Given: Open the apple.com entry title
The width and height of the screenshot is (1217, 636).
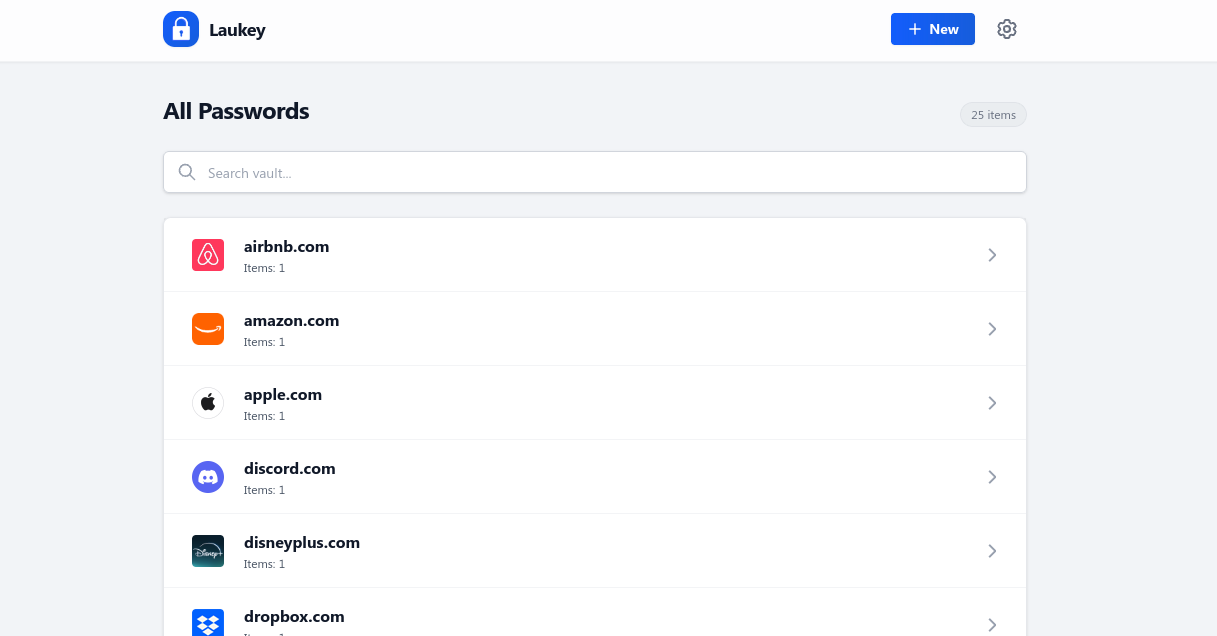Looking at the screenshot, I should click(x=283, y=395).
